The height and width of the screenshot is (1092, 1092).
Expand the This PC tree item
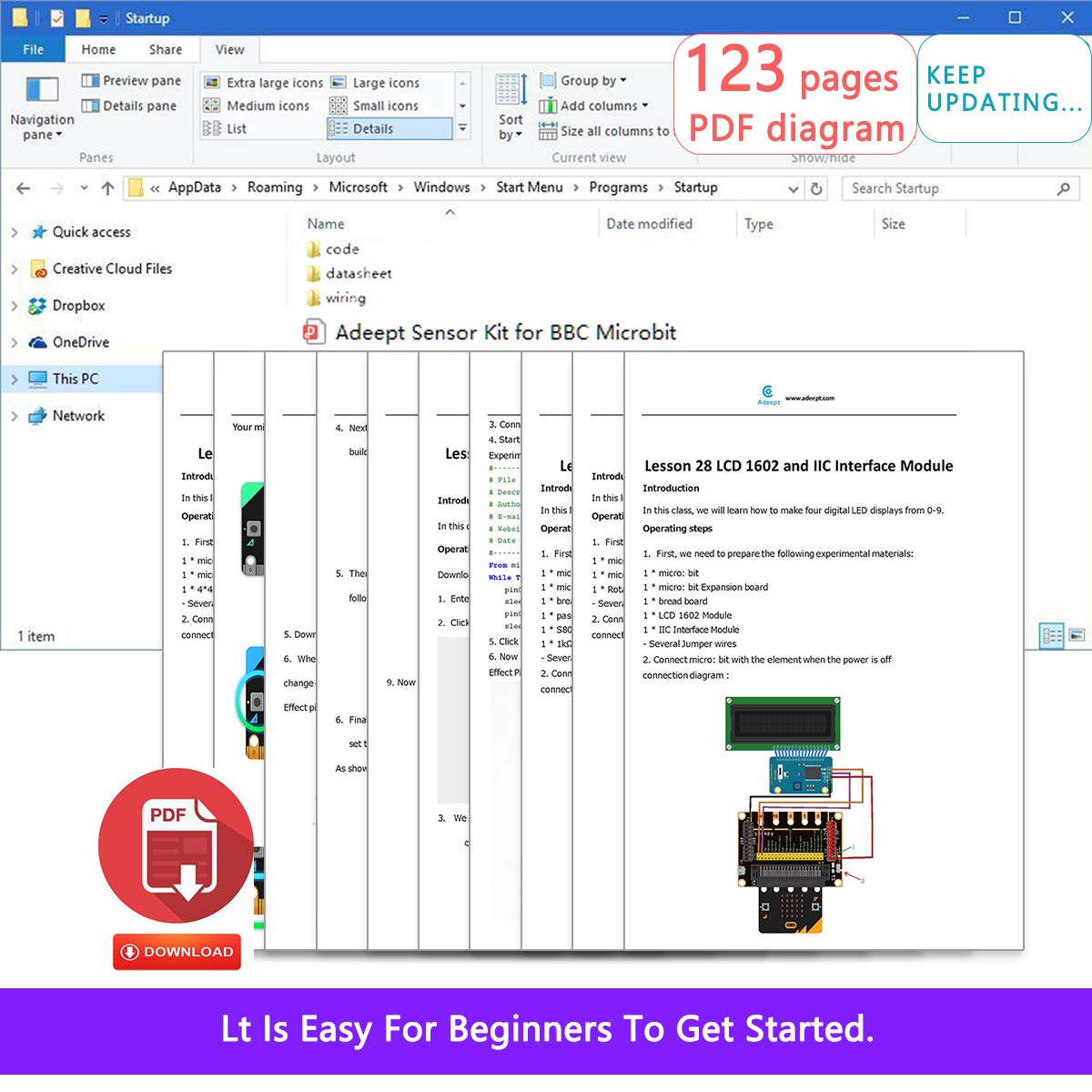pos(15,379)
